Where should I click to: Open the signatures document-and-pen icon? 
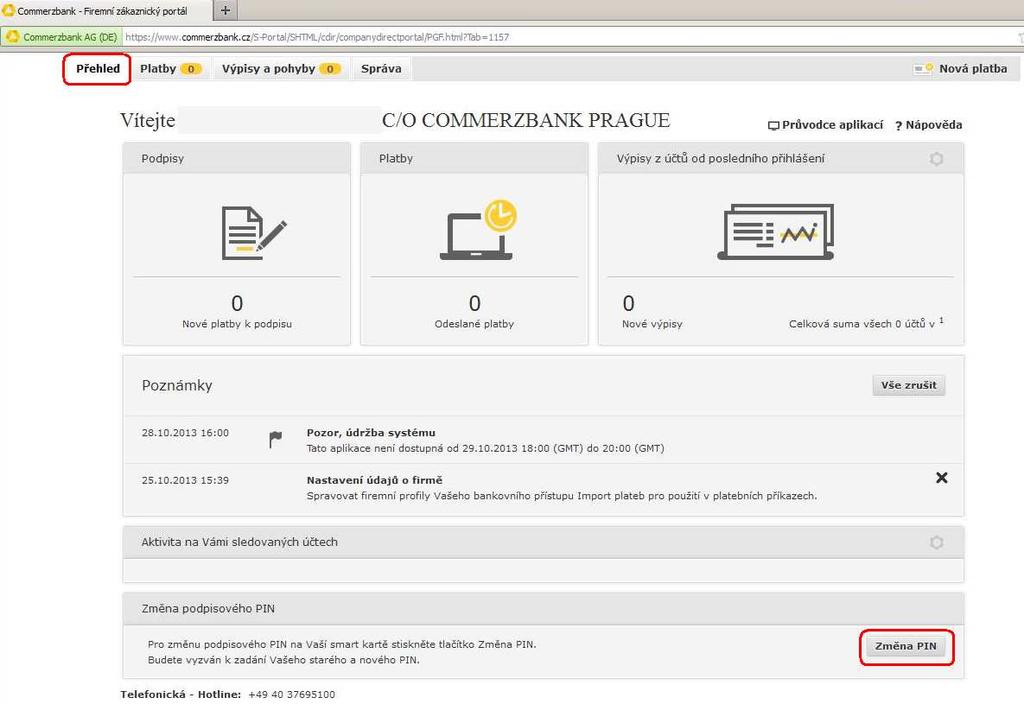coord(254,233)
